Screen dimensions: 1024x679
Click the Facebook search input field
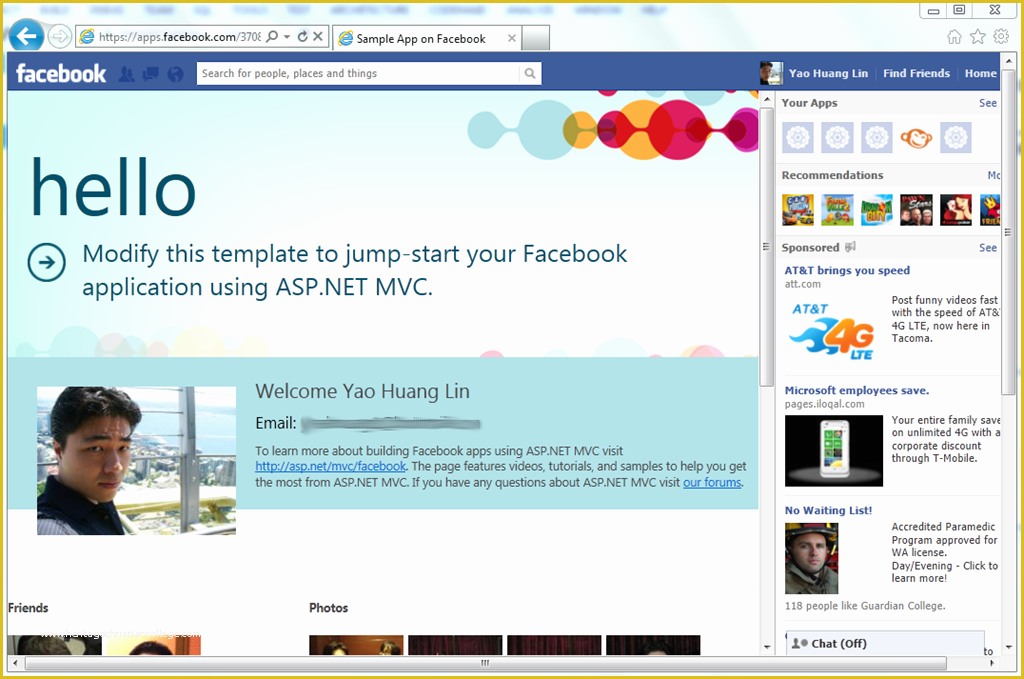[357, 73]
